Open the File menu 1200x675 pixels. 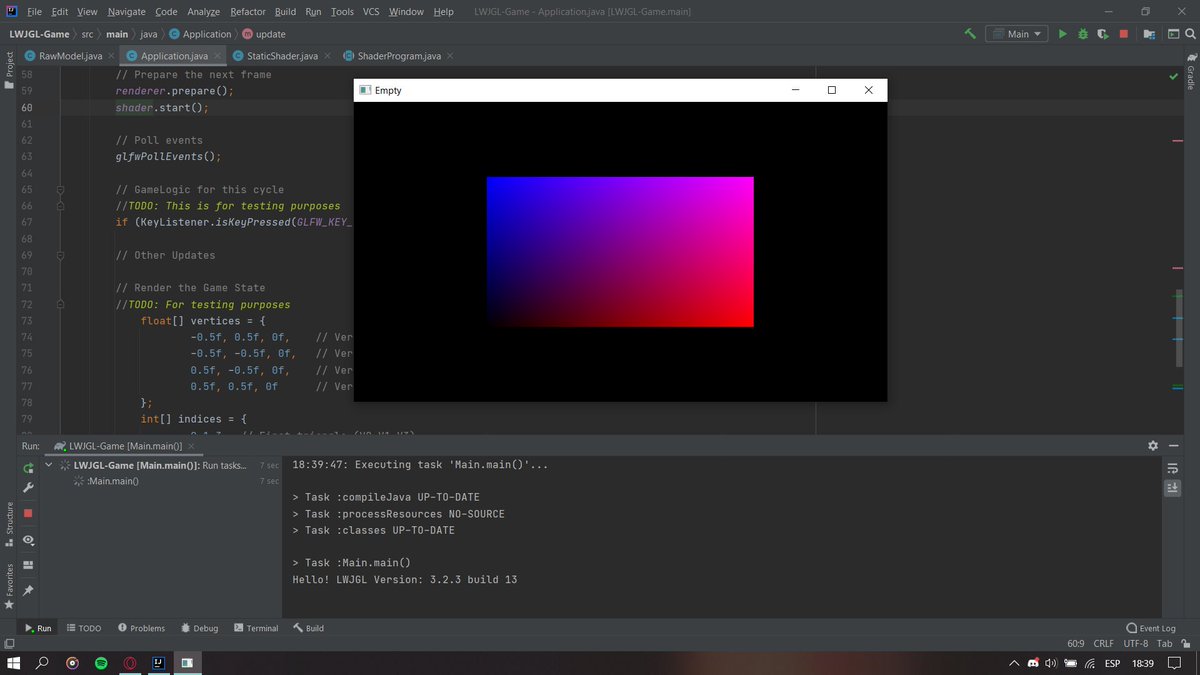click(x=34, y=11)
